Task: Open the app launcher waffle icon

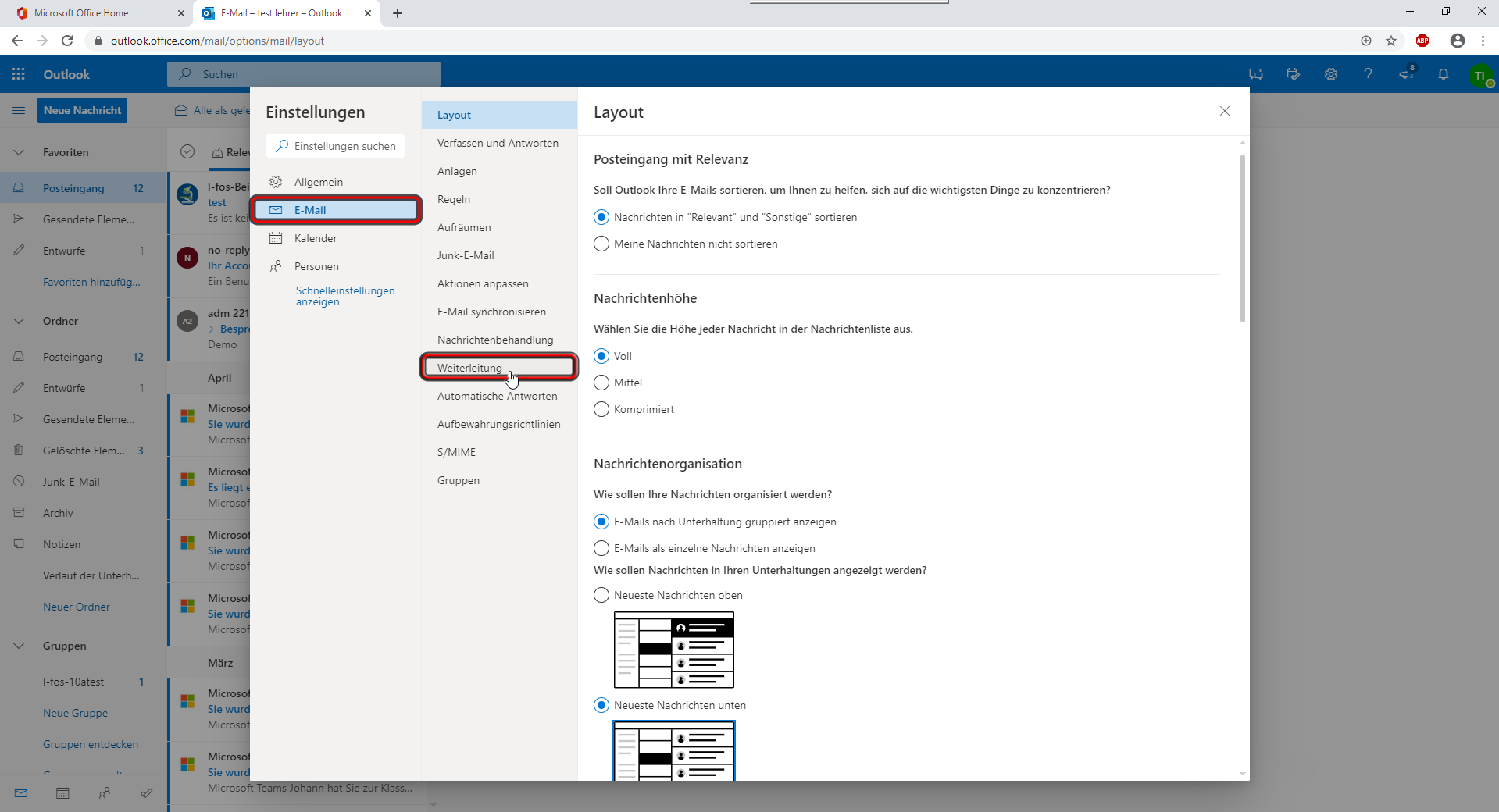Action: tap(18, 74)
